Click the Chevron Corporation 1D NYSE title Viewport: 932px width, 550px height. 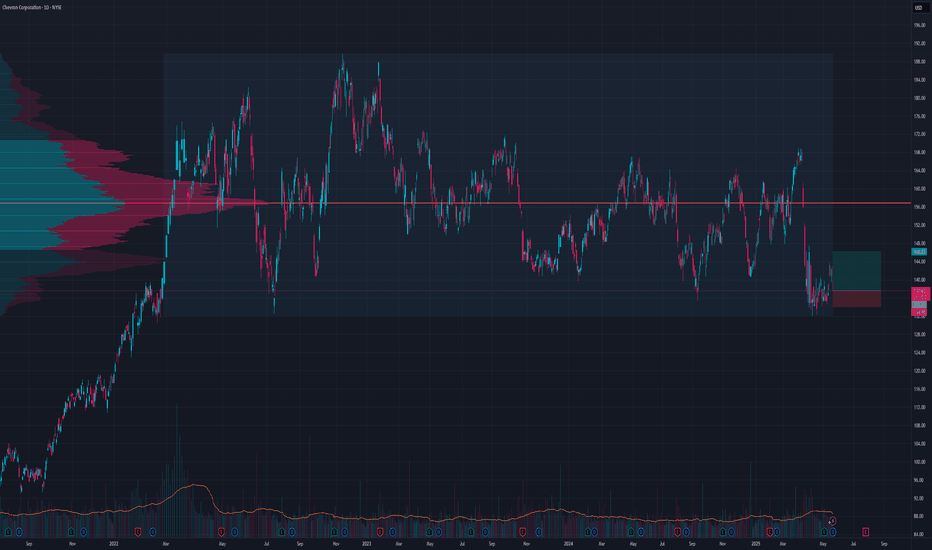[x=32, y=7]
